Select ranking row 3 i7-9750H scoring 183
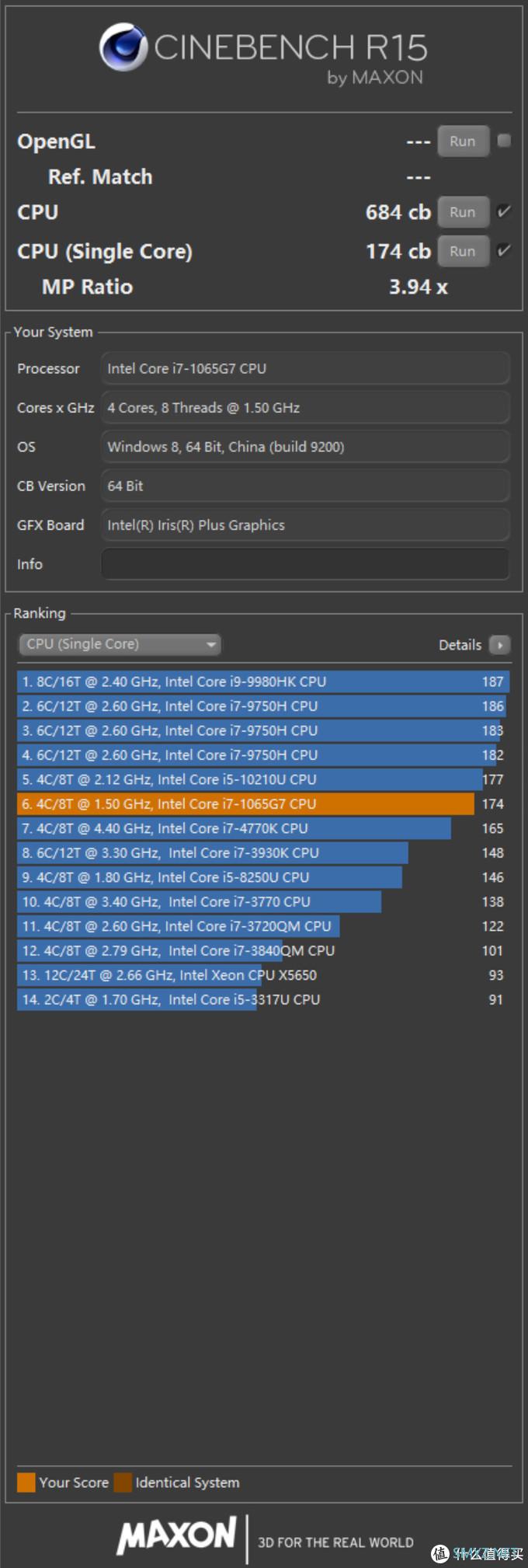Image resolution: width=528 pixels, height=1568 pixels. click(263, 730)
